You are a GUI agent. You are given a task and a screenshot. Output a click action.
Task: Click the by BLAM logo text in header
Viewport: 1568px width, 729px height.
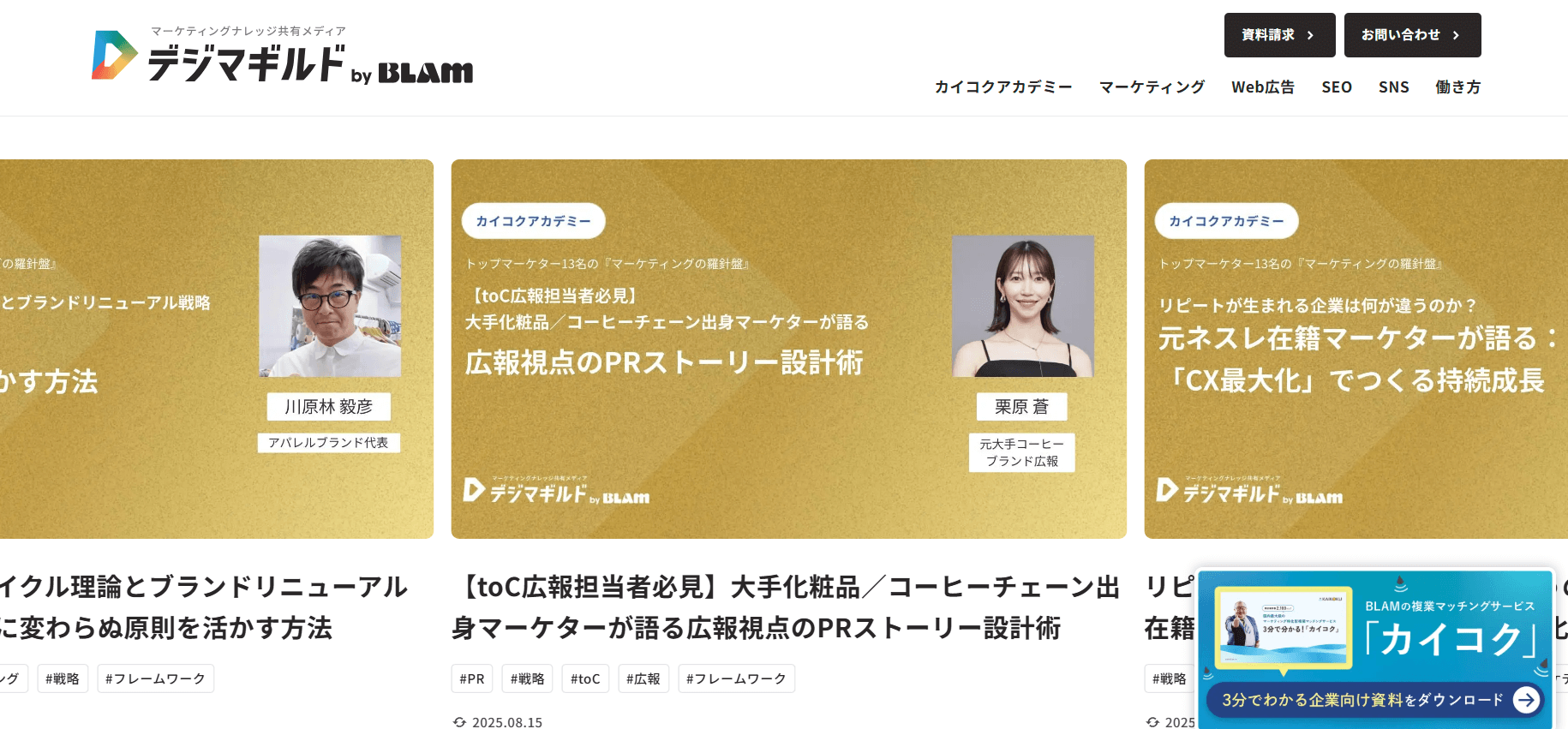412,74
